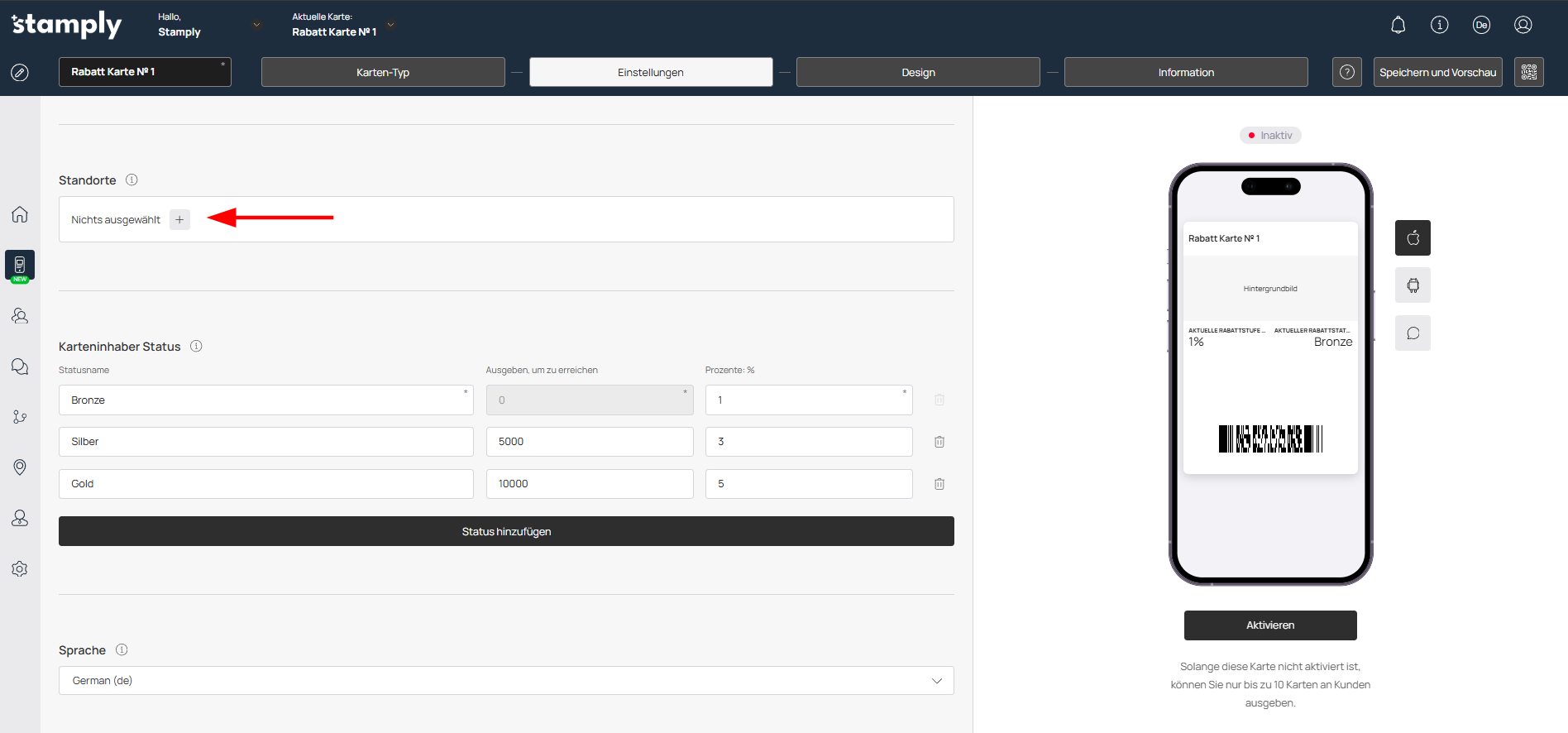1568x733 pixels.
Task: Open the locations pin in sidebar
Action: pyautogui.click(x=20, y=467)
